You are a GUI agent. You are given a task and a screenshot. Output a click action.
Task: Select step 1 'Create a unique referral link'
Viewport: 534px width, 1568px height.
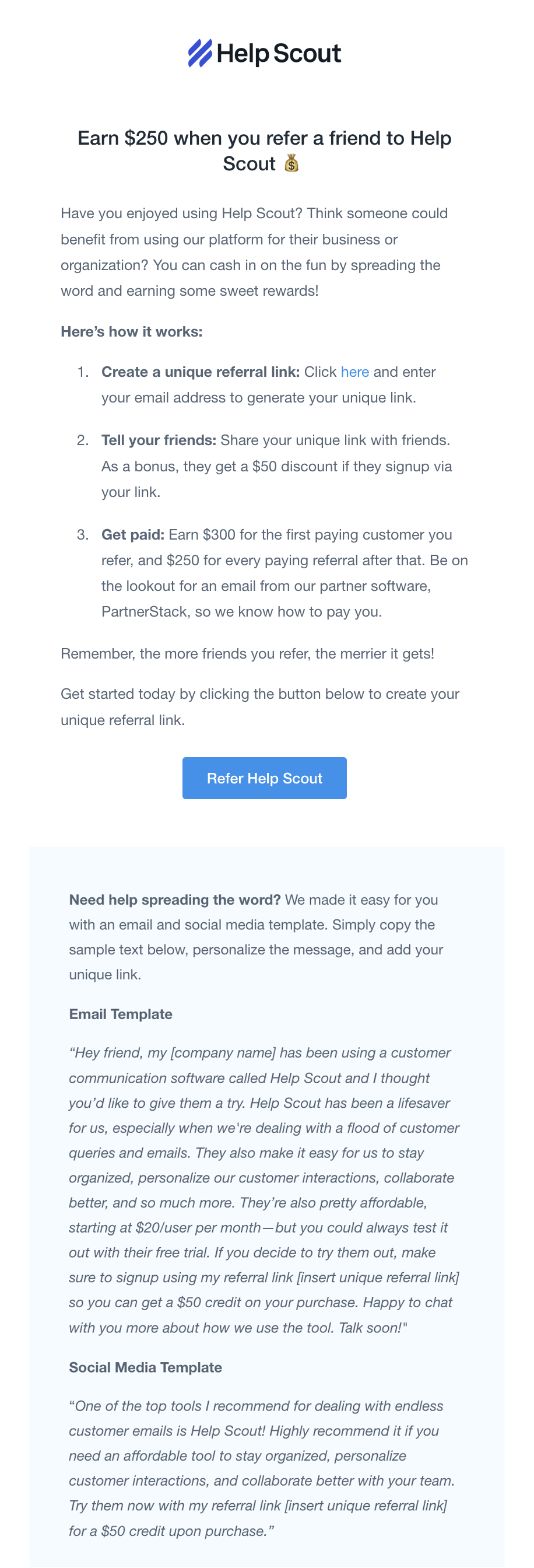[x=201, y=372]
